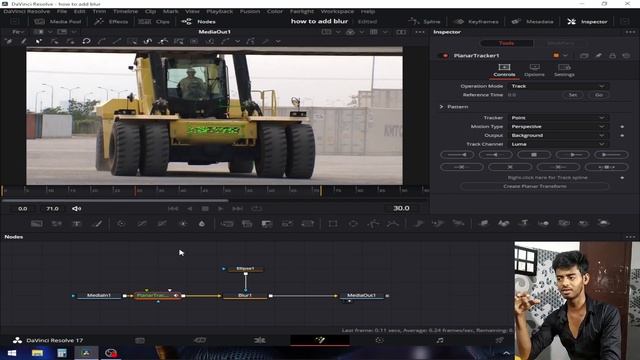This screenshot has width=640, height=360.
Task: Click the horizontal scrollbar under the time ruler
Action: pos(115,200)
